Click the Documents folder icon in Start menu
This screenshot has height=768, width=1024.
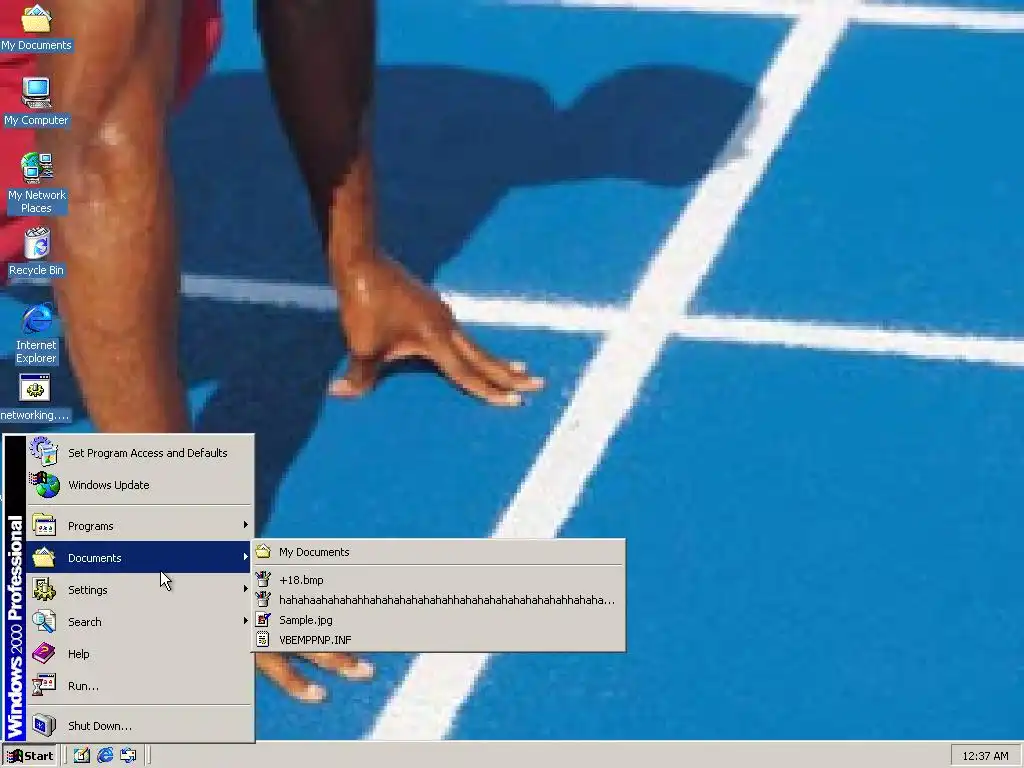pos(44,557)
